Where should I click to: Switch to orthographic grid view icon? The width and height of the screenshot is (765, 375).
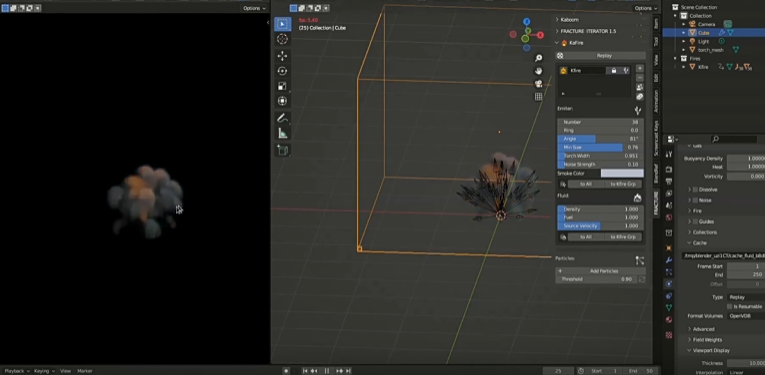click(539, 97)
